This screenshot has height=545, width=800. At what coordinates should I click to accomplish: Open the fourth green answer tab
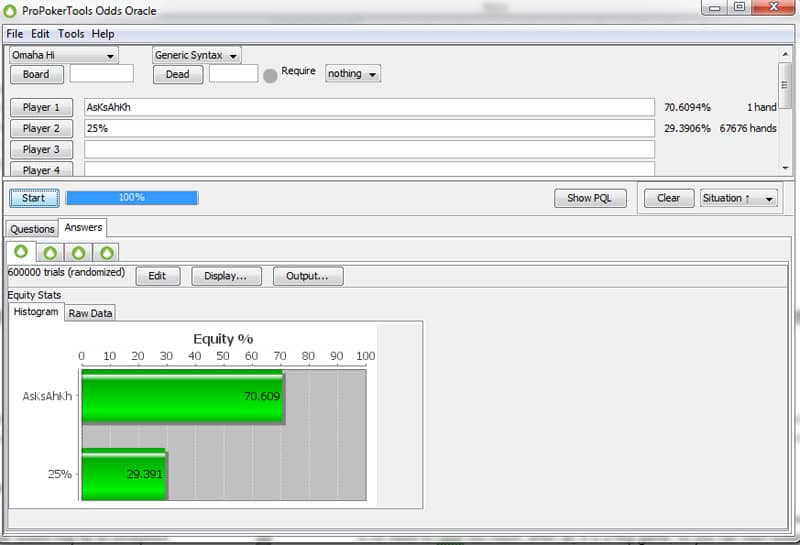(107, 253)
